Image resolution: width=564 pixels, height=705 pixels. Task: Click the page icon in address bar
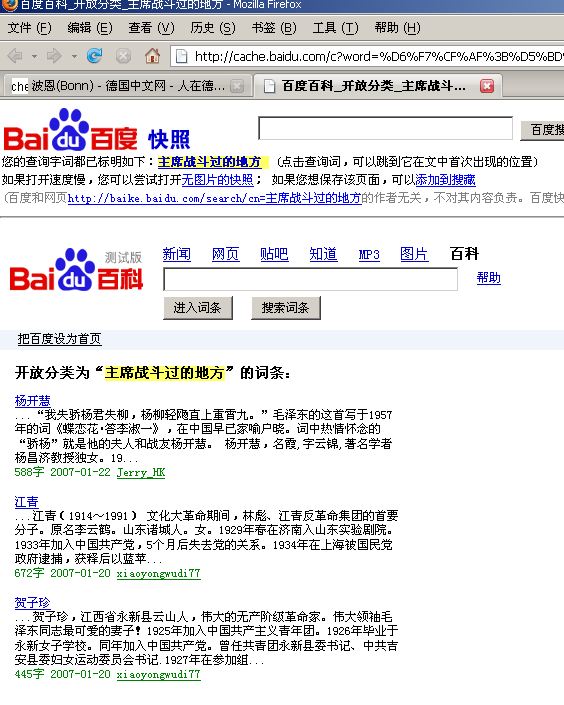point(181,56)
